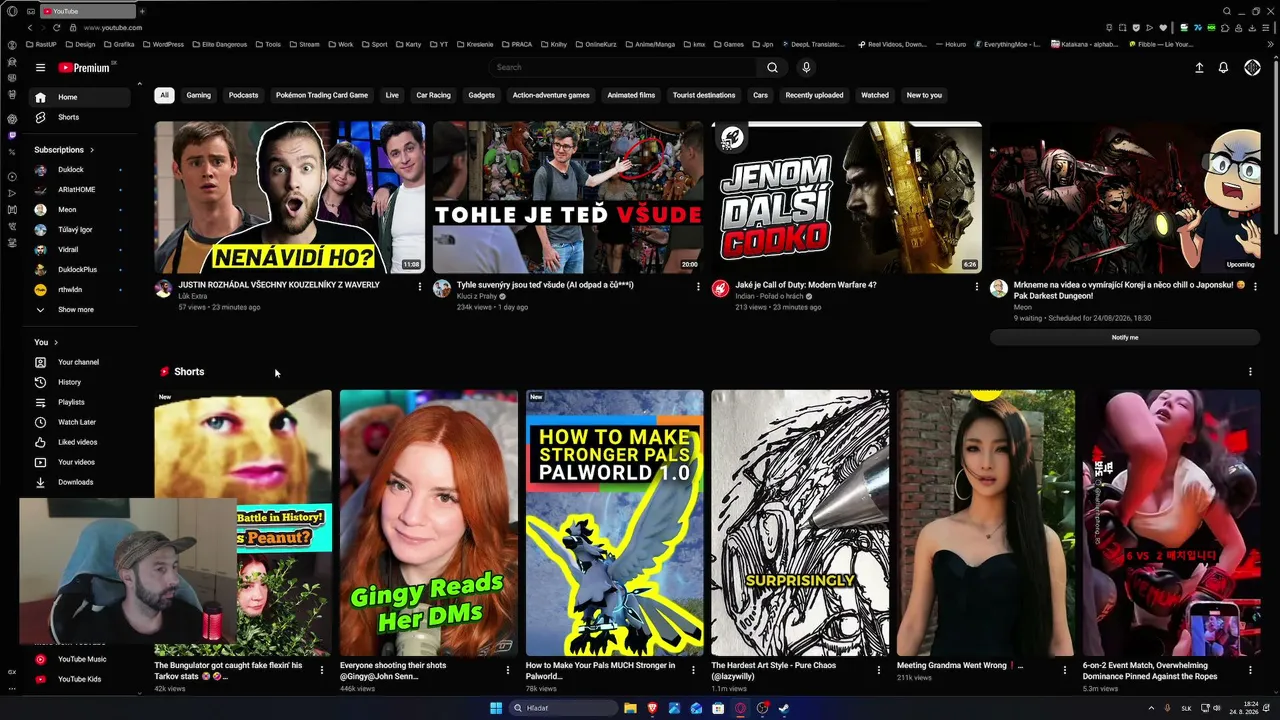Open the NENÁVIDÍ HO? video thumbnail
Screen dimensions: 1280x720
[x=290, y=197]
